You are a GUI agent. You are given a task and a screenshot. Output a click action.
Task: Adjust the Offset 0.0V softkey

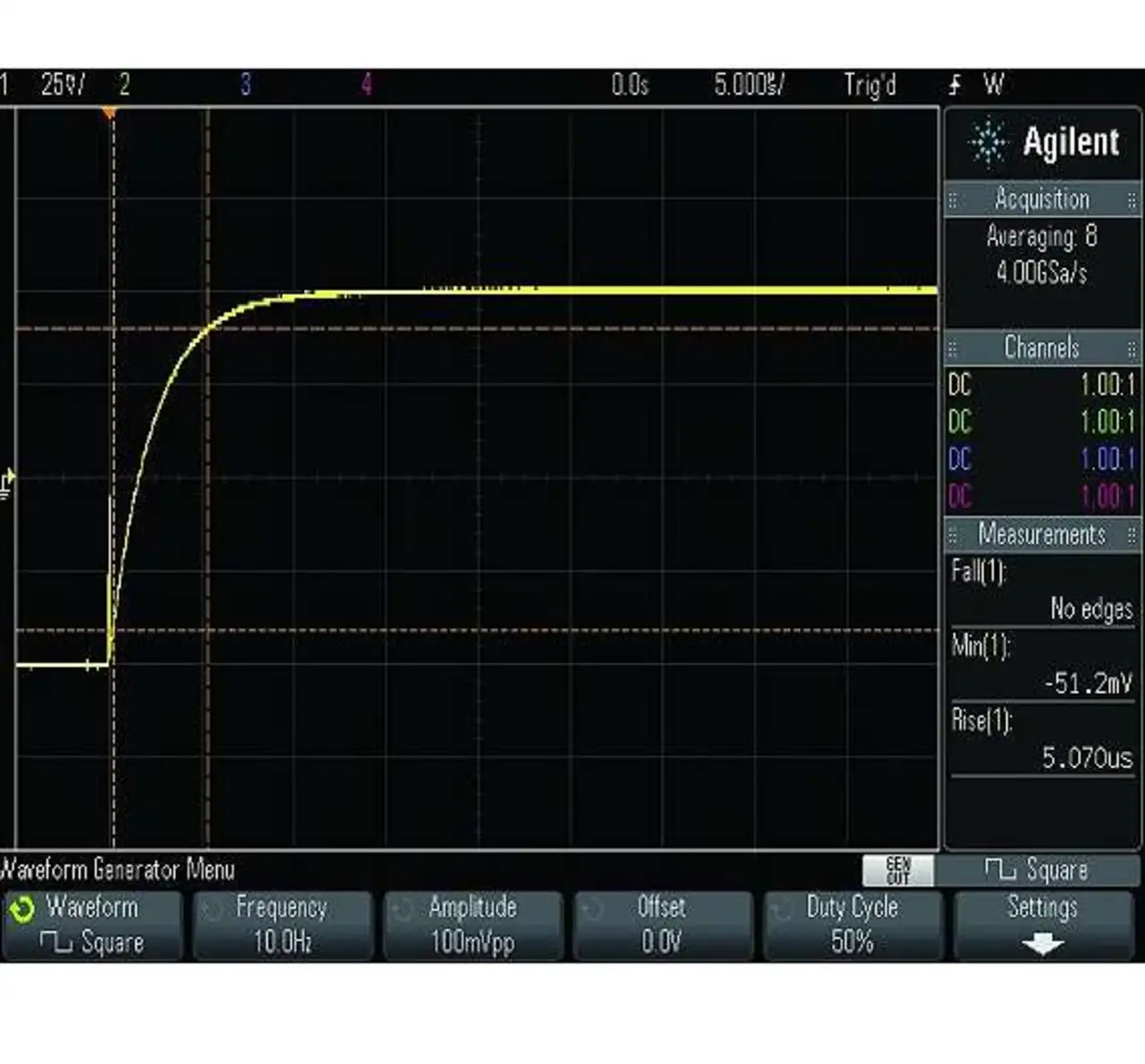coord(662,925)
